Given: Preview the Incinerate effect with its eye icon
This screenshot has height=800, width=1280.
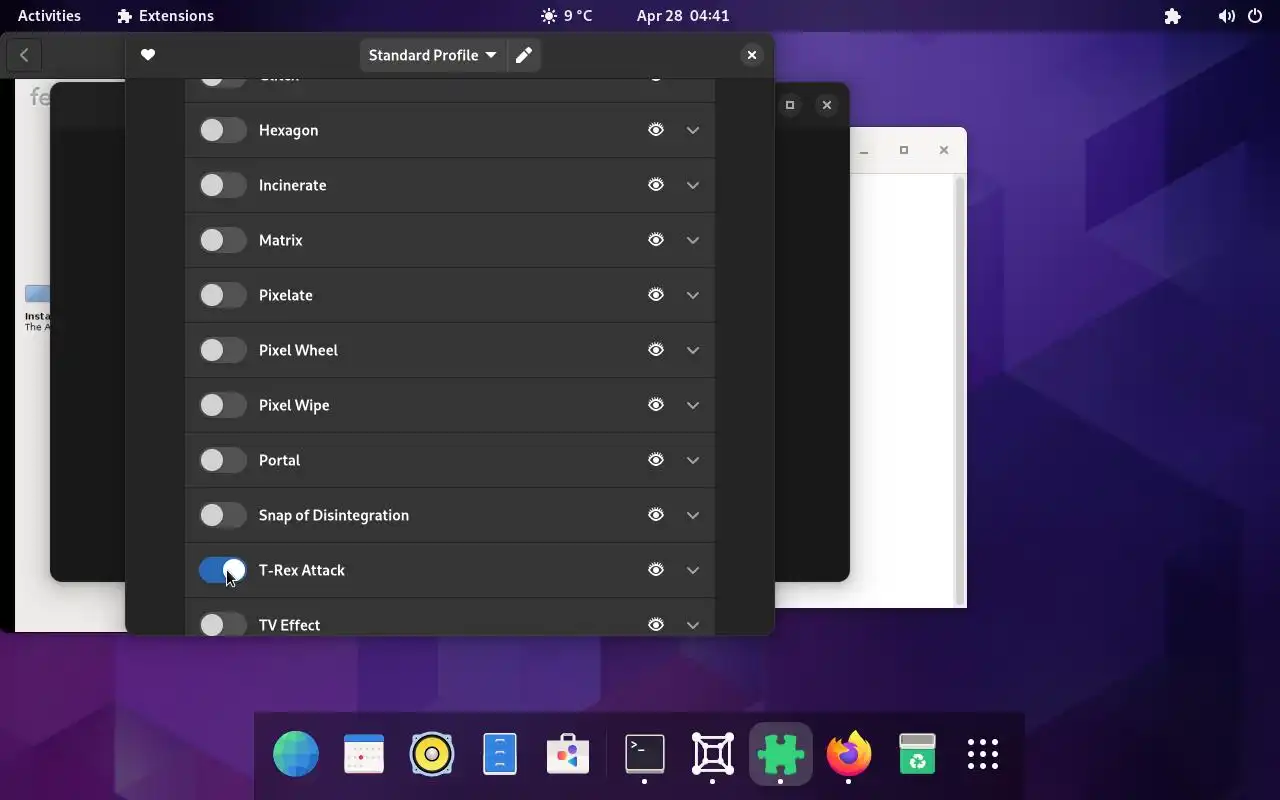Looking at the screenshot, I should point(656,185).
